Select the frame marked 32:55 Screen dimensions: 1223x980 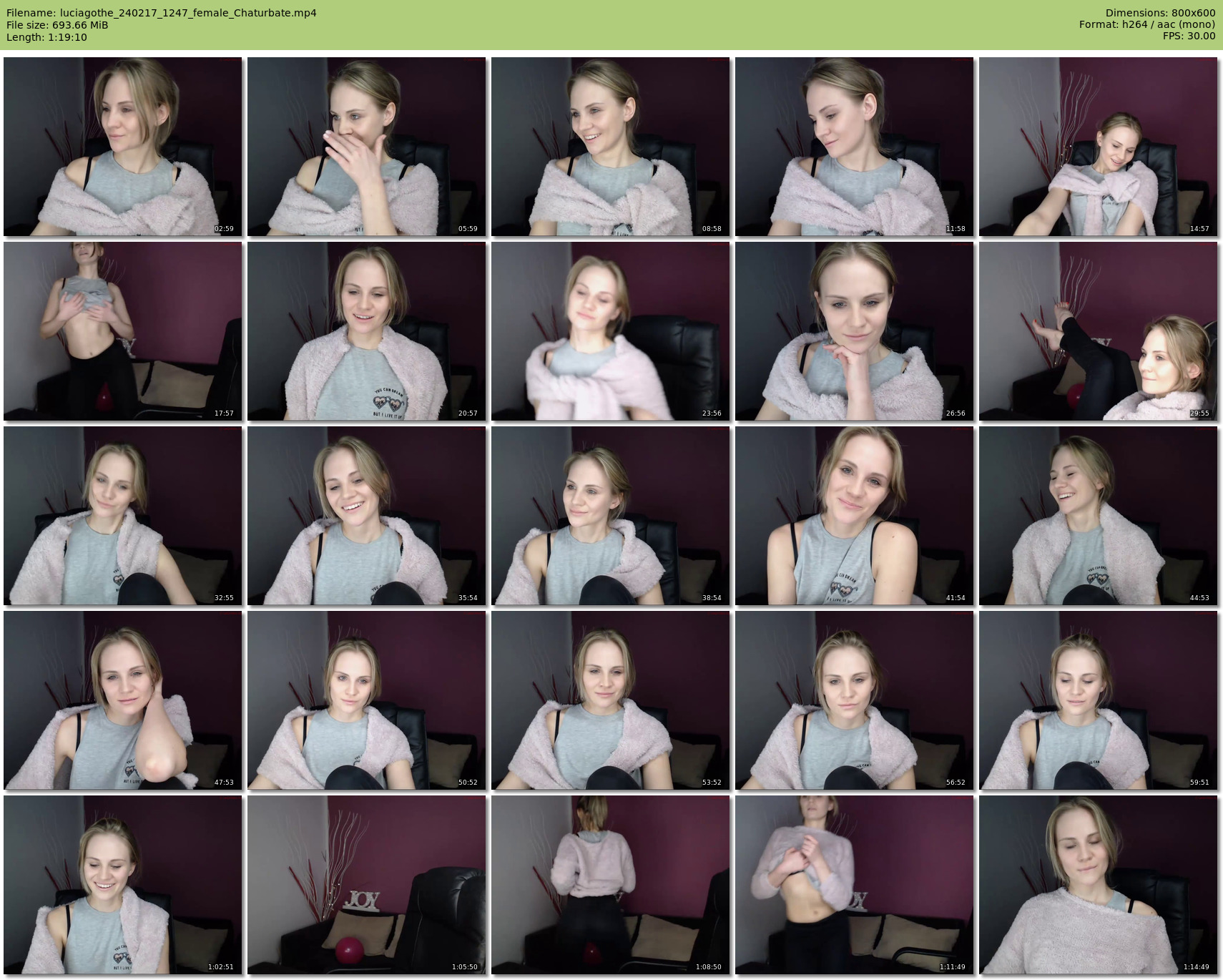(122, 516)
